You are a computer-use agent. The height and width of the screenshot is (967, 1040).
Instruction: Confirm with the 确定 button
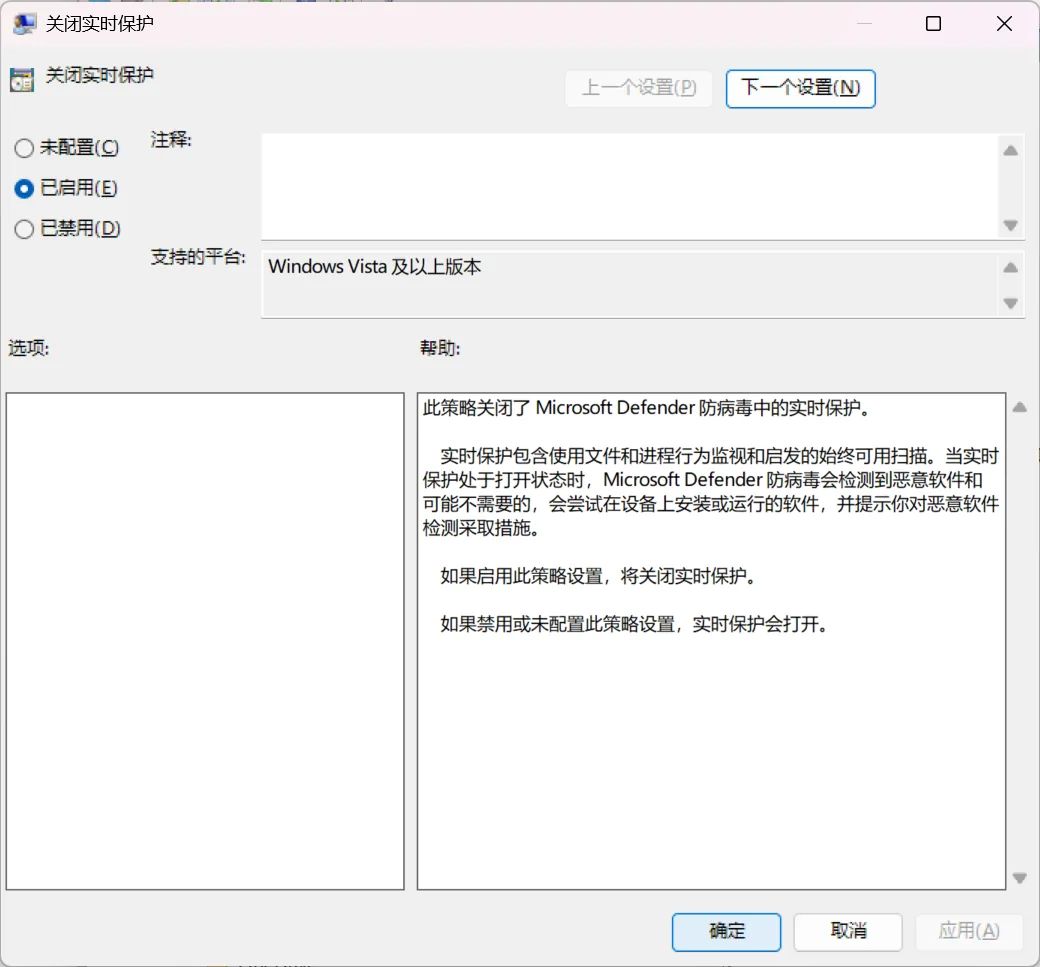click(726, 932)
